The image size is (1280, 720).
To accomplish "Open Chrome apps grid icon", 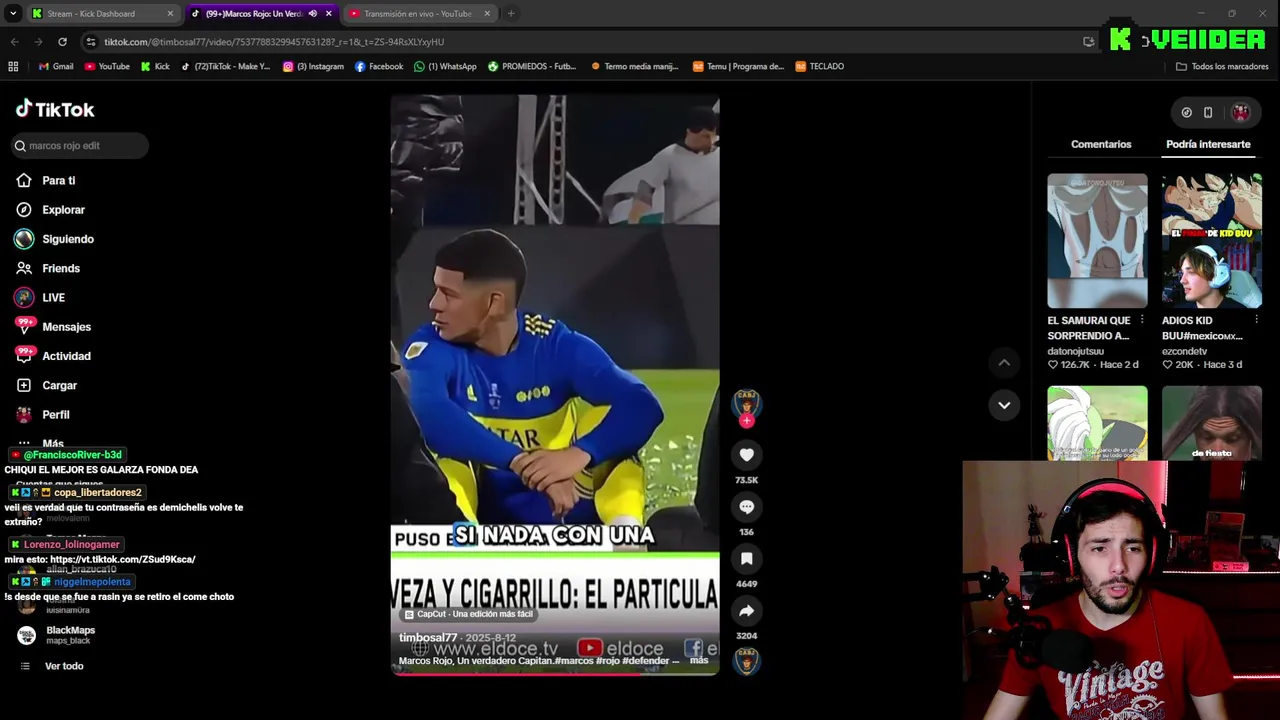I will [13, 66].
